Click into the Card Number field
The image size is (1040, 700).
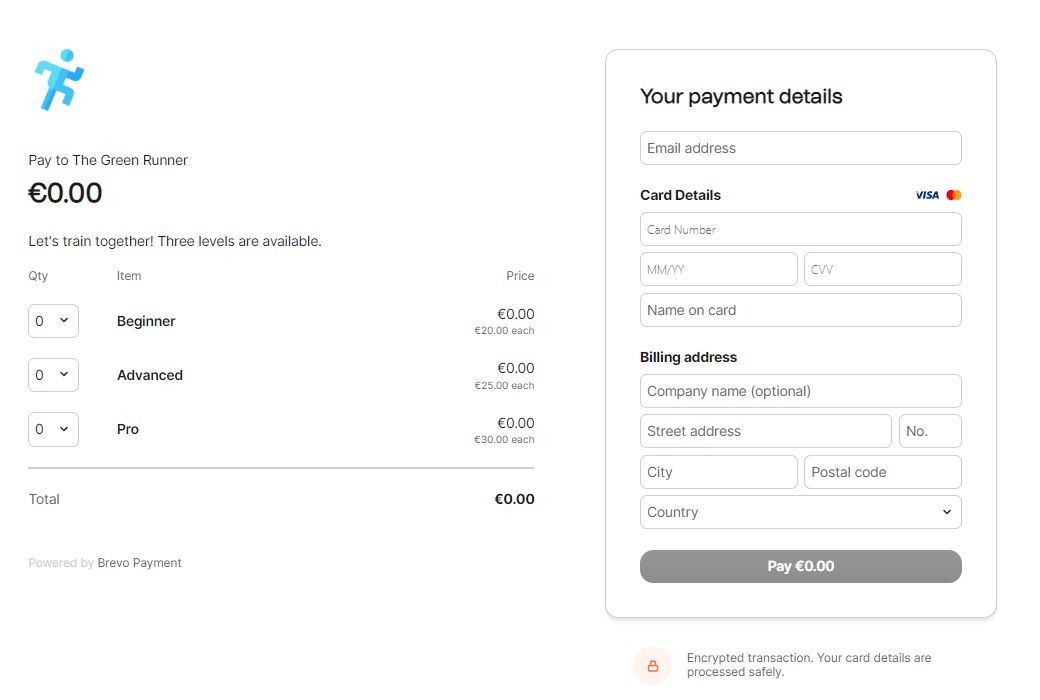pyautogui.click(x=800, y=229)
